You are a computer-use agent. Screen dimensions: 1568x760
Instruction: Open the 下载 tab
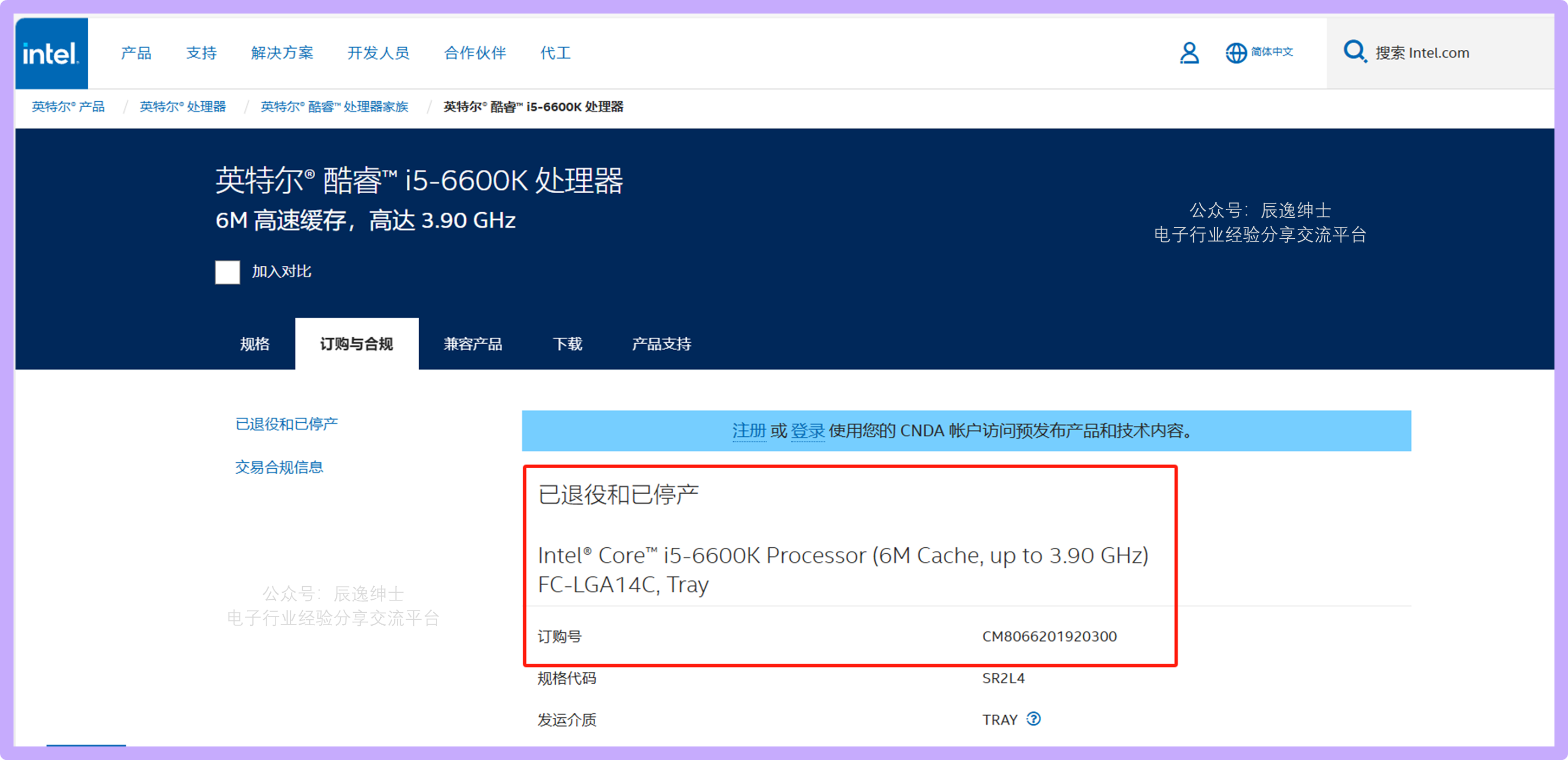point(567,344)
